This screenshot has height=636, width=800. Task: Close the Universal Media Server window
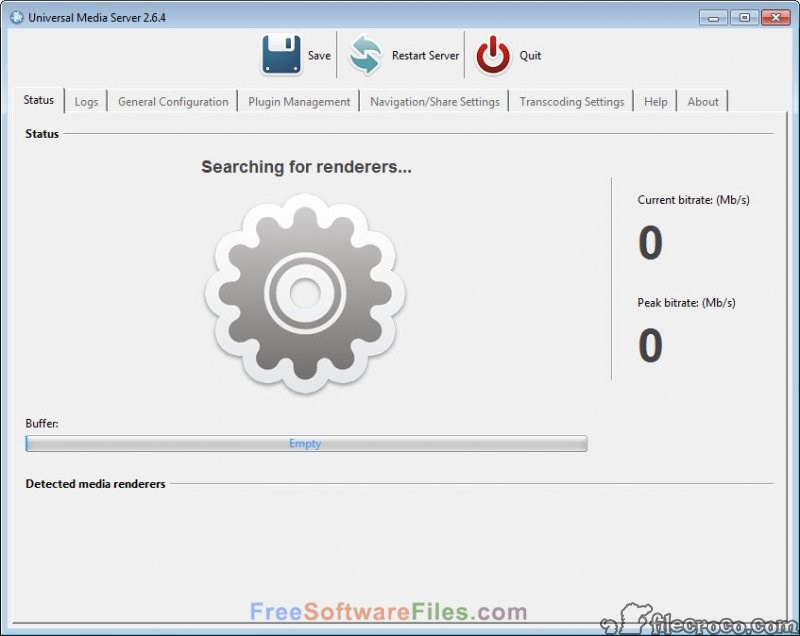point(776,18)
